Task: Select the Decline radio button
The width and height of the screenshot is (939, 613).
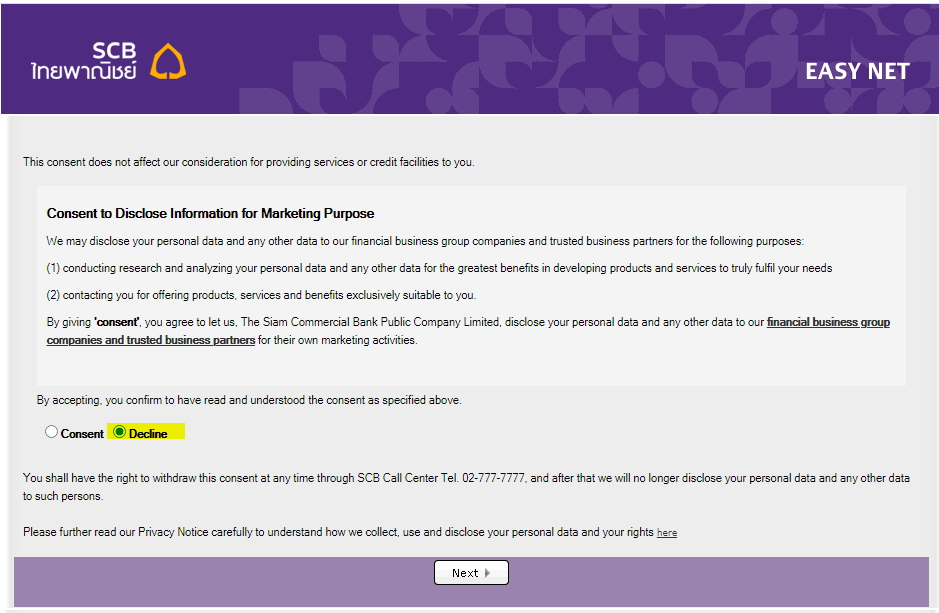Action: click(x=119, y=432)
